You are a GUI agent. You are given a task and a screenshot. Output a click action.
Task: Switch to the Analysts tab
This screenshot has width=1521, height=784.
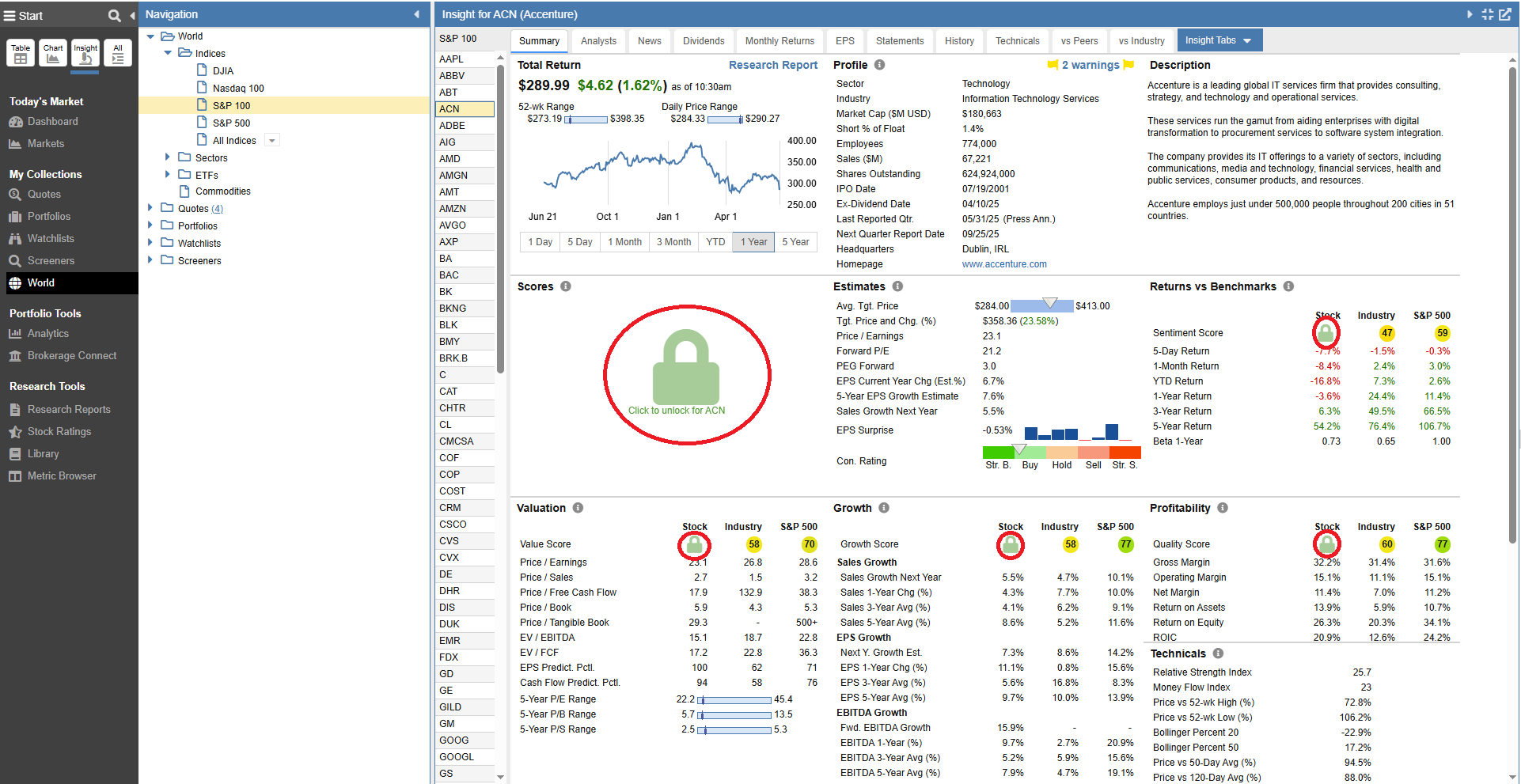(598, 41)
